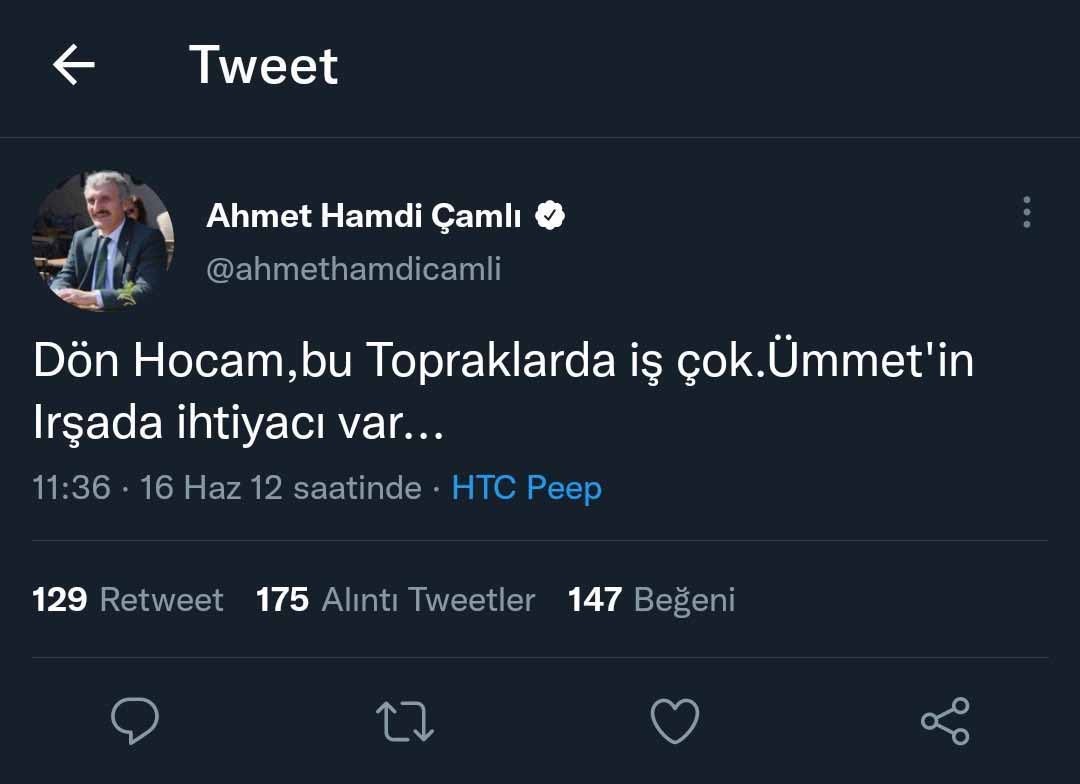Open the 175 Alıntı Tweetler list

[395, 599]
